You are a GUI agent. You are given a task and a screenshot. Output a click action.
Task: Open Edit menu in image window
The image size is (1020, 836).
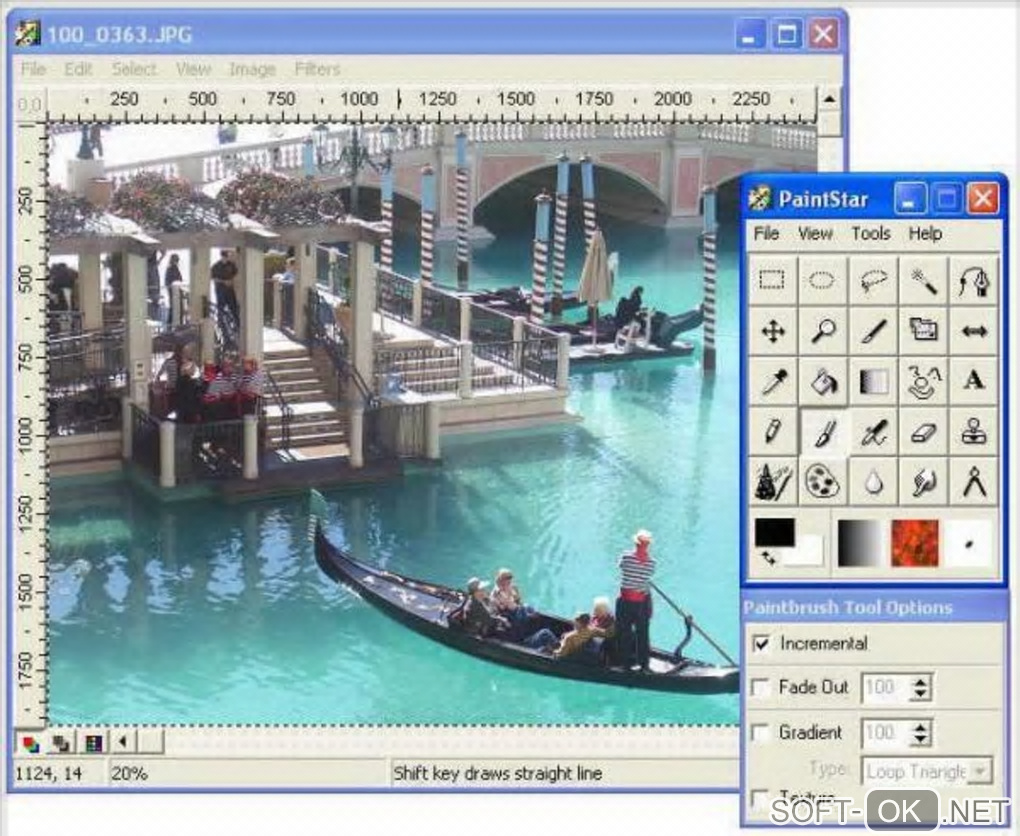click(x=78, y=68)
